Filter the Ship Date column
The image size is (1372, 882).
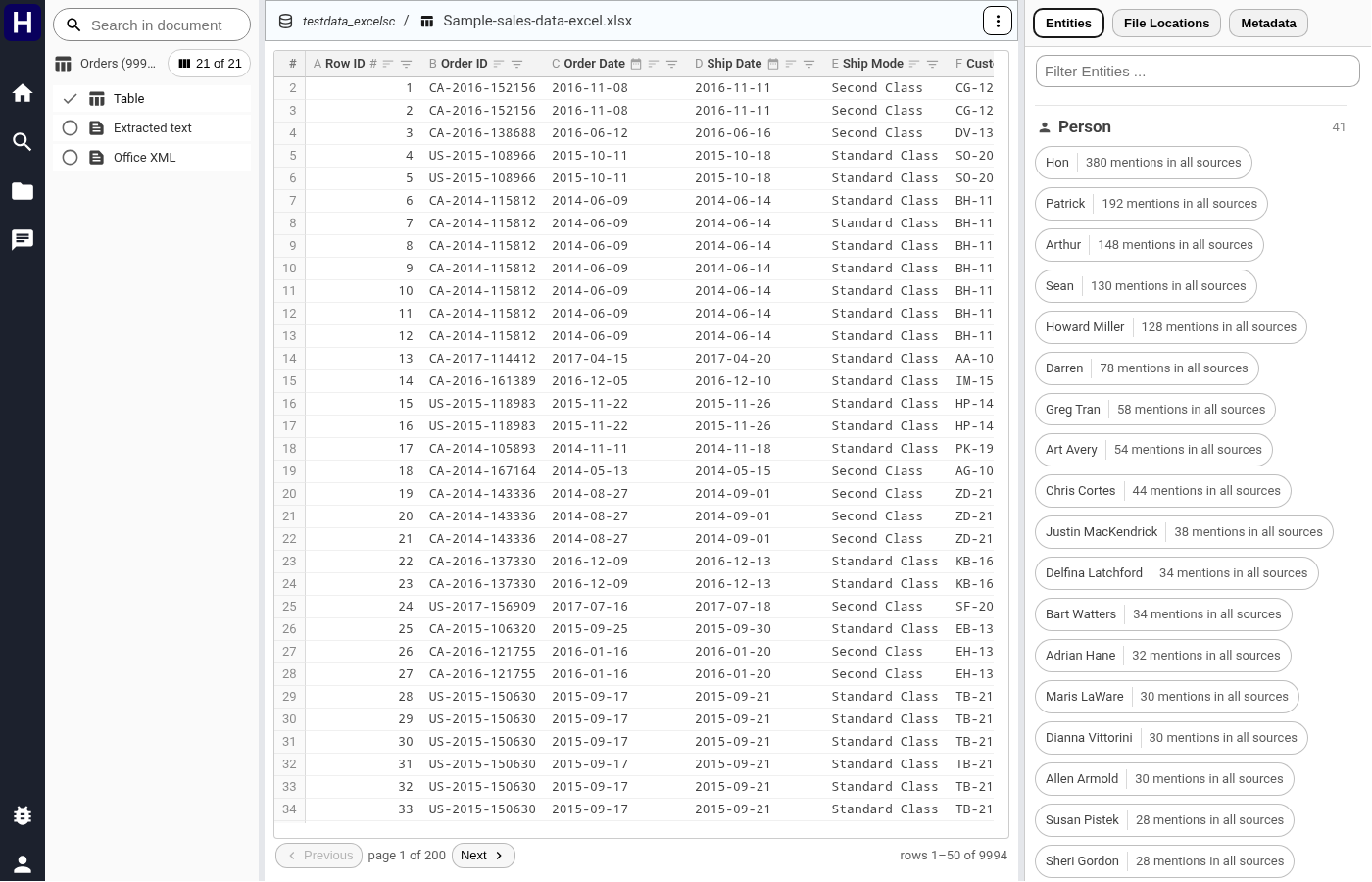pyautogui.click(x=808, y=64)
